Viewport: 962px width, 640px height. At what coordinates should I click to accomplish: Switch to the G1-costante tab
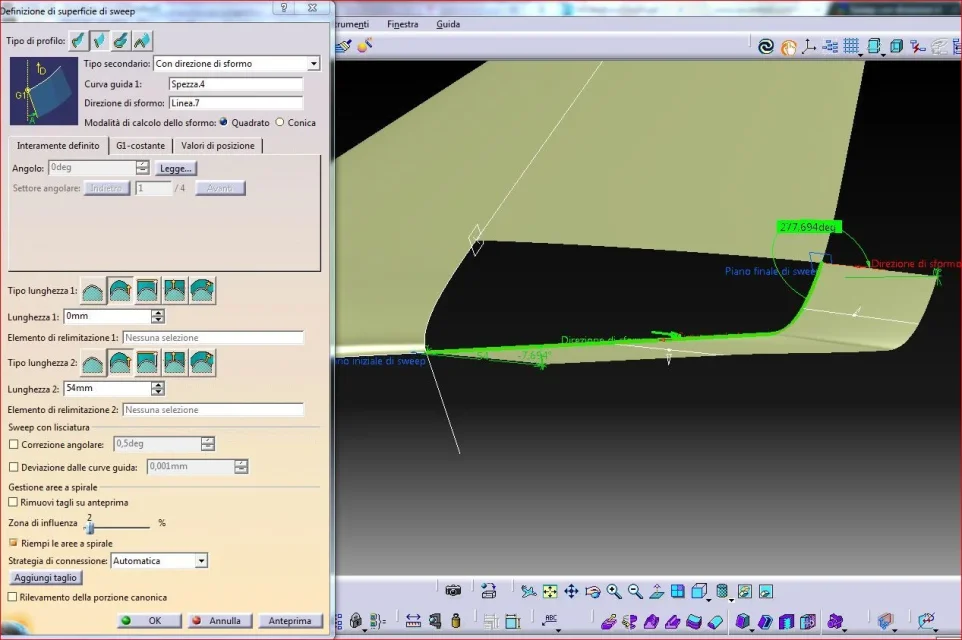pyautogui.click(x=140, y=146)
